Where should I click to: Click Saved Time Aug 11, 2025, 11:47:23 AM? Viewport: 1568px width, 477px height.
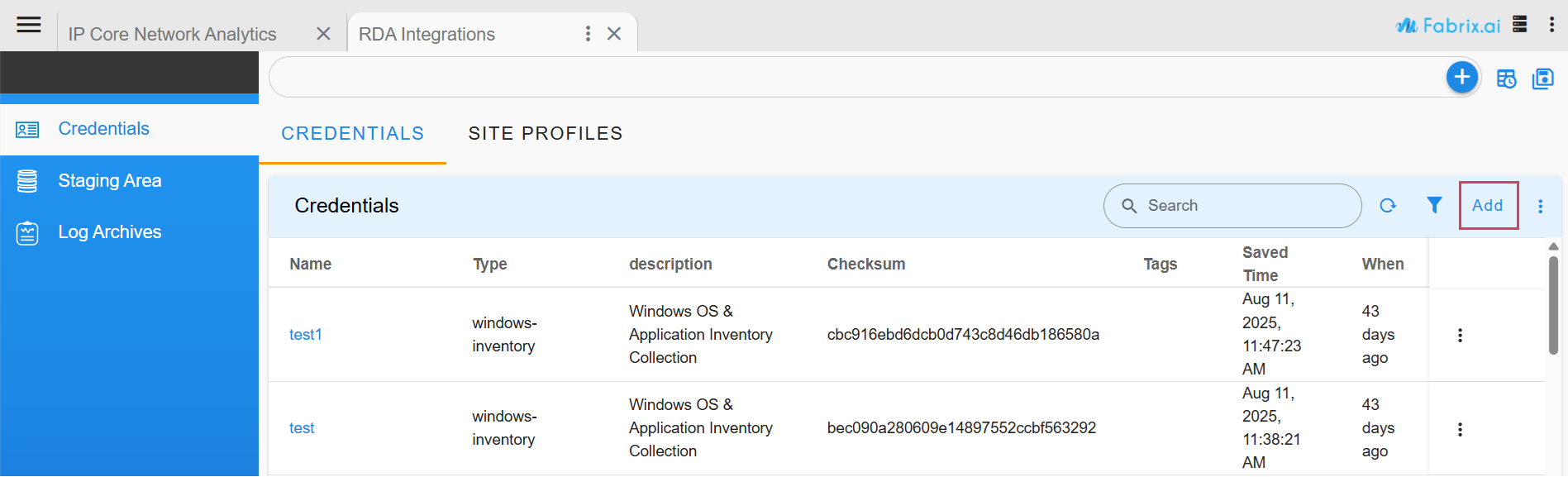coord(1272,334)
